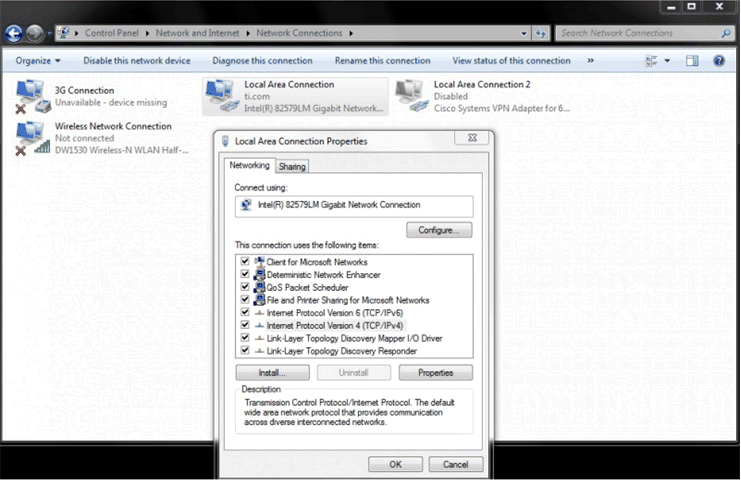
Task: Open Properties for the selected protocol
Action: [x=435, y=373]
